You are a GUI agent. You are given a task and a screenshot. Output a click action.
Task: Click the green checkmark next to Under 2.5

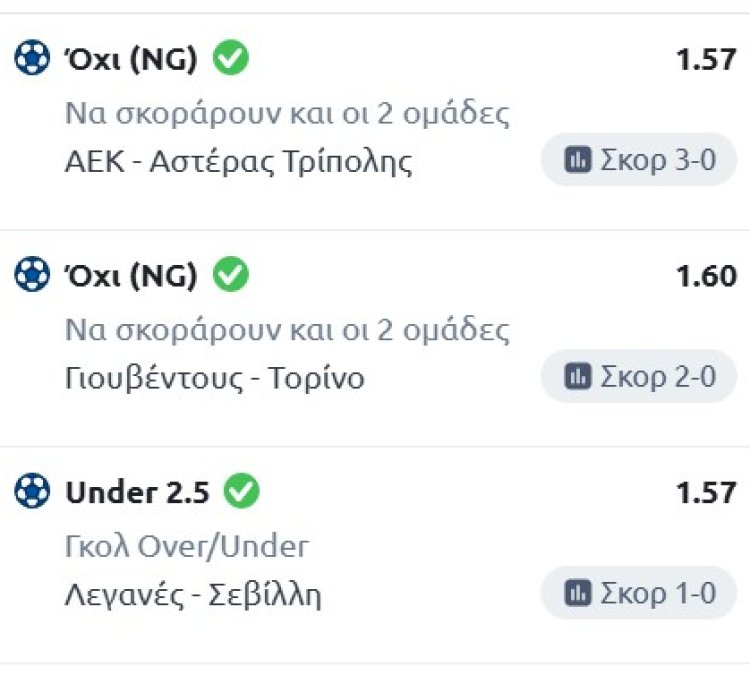[241, 491]
